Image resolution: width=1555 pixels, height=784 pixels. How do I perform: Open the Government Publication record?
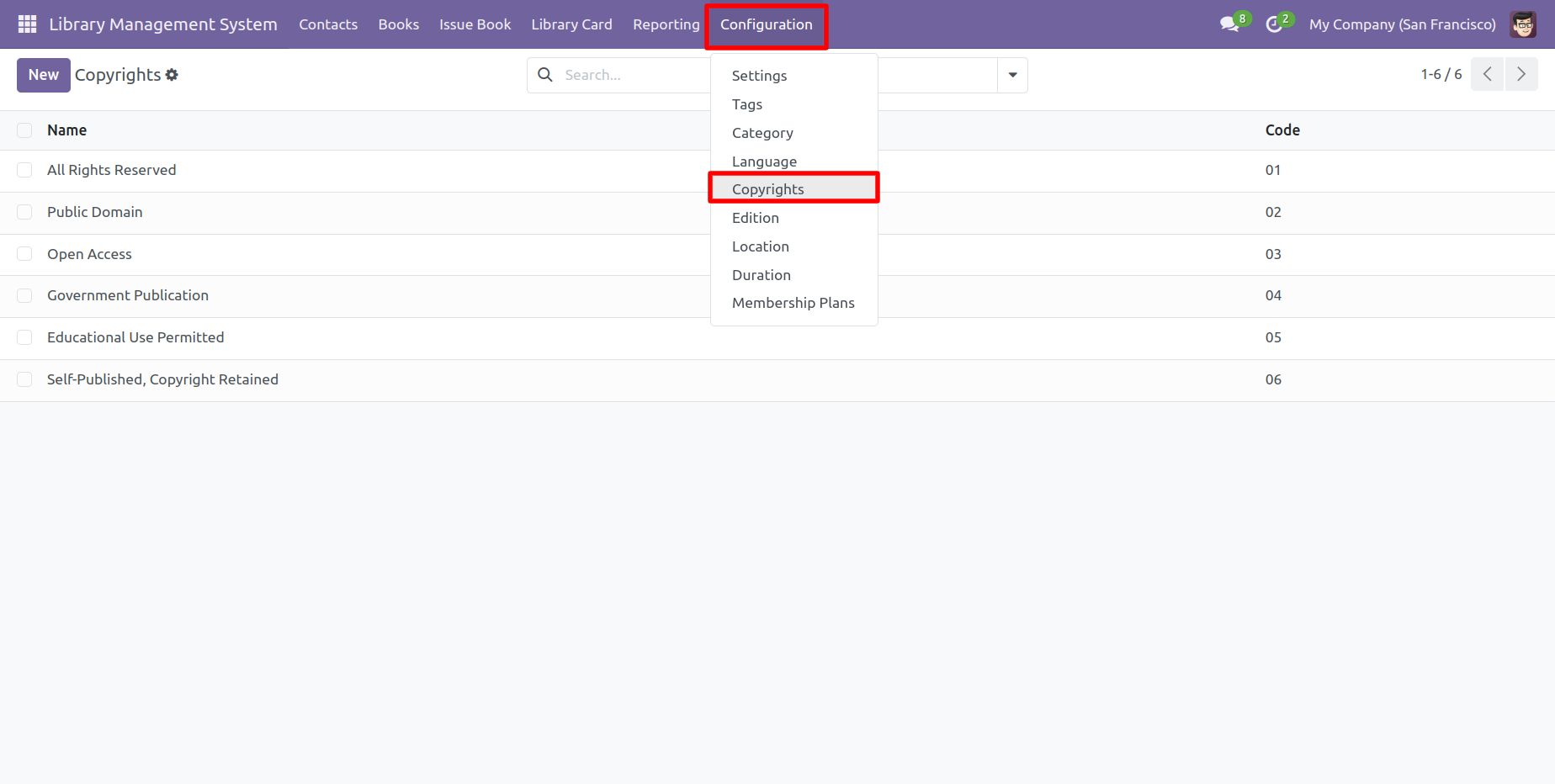point(128,295)
